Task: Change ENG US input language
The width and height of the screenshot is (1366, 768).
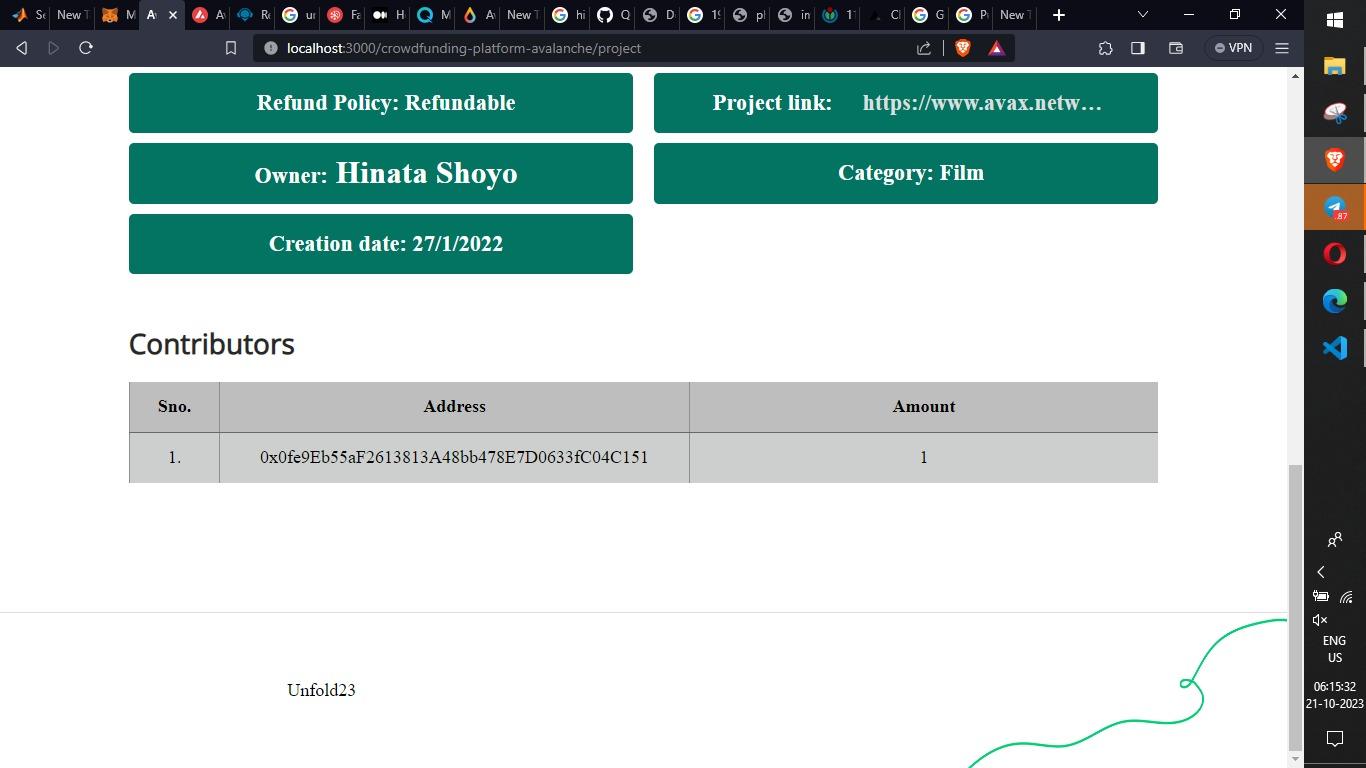Action: [1335, 649]
